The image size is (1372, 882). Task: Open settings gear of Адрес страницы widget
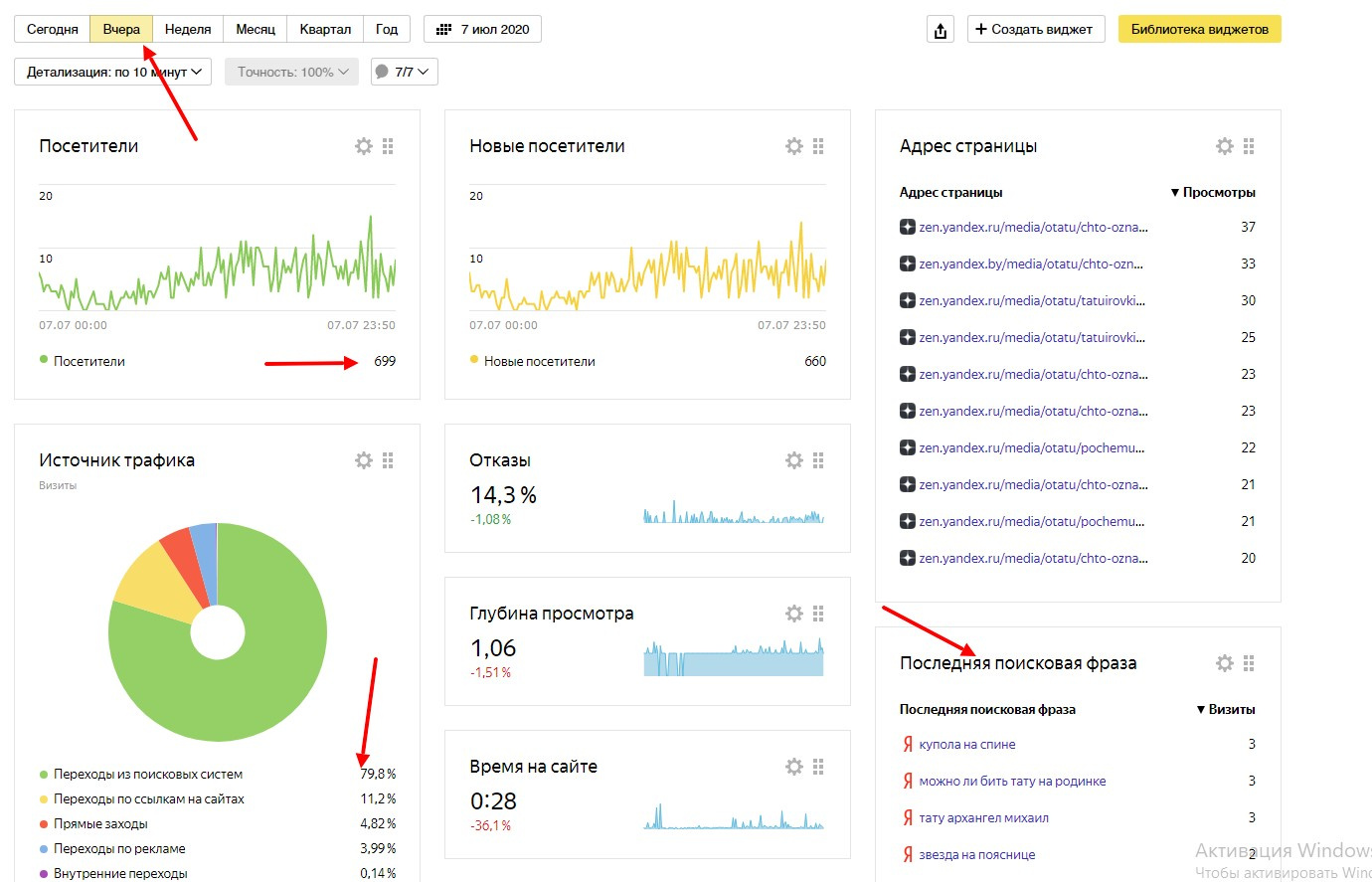click(1225, 146)
